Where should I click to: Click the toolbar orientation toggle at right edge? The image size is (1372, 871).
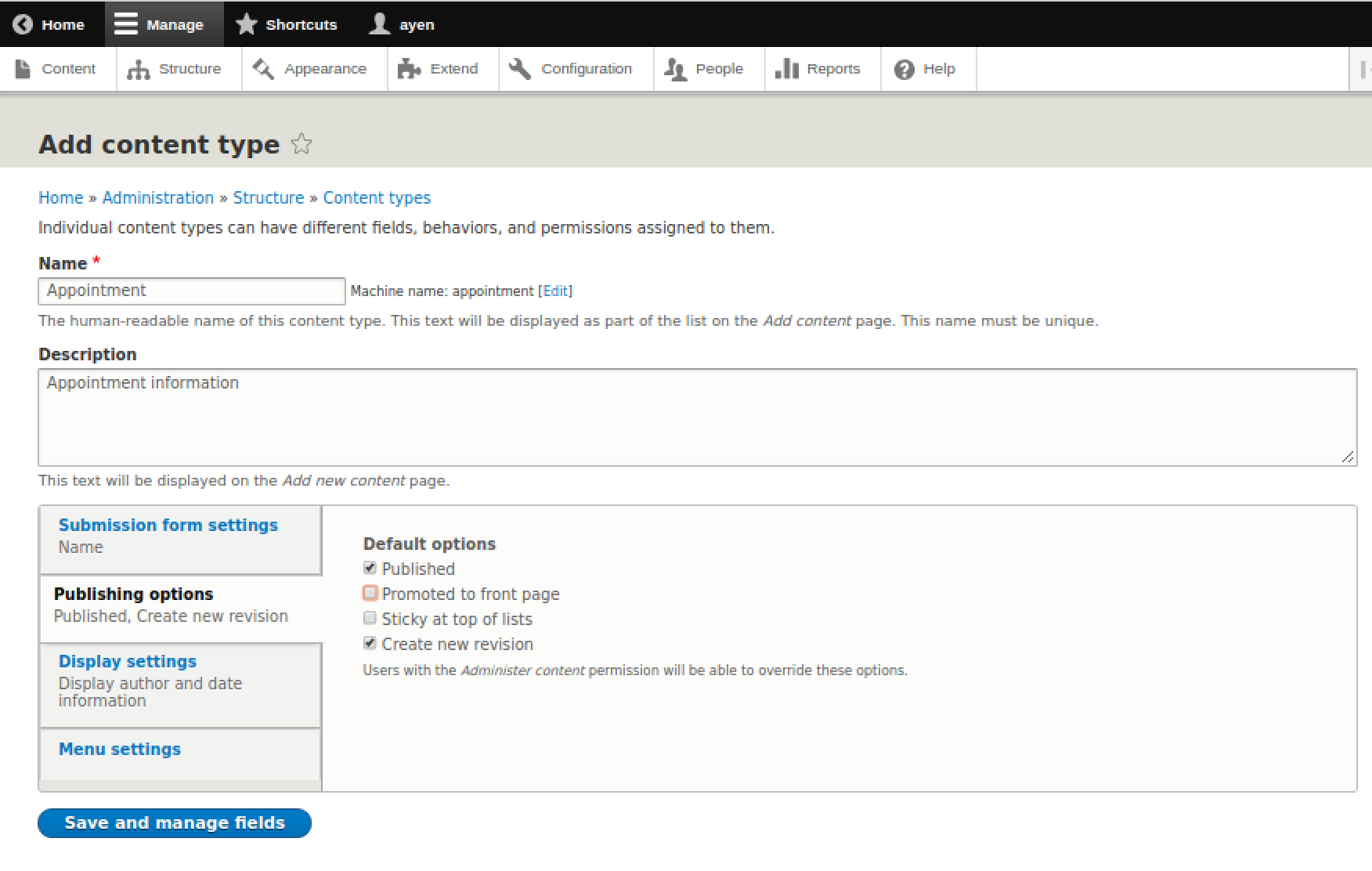tap(1363, 70)
